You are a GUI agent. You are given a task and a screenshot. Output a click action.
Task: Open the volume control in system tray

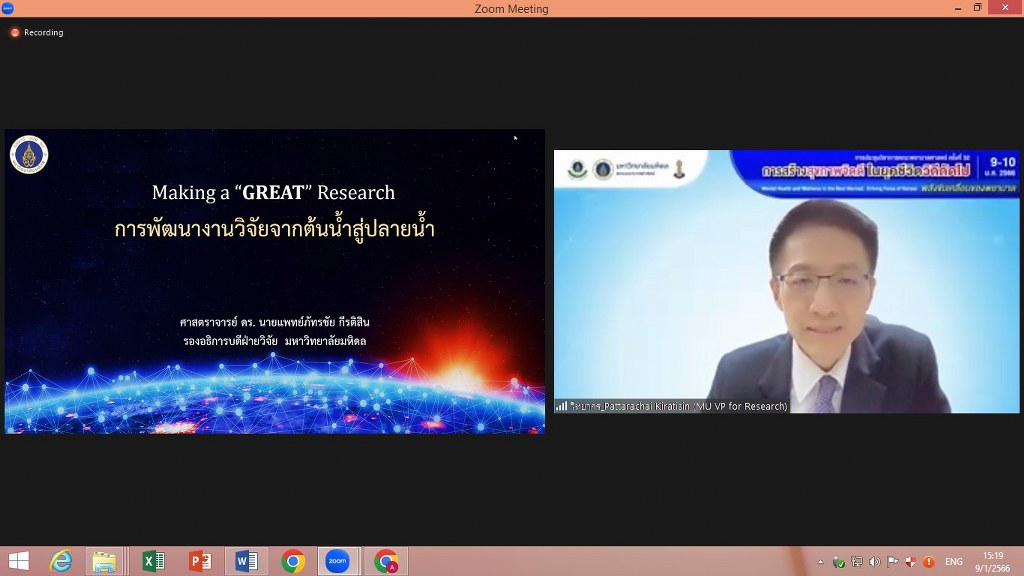tap(876, 562)
